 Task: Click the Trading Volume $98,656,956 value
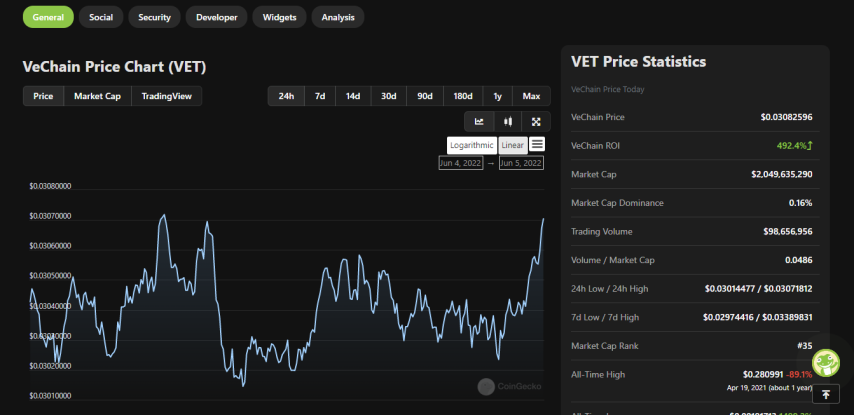(788, 231)
